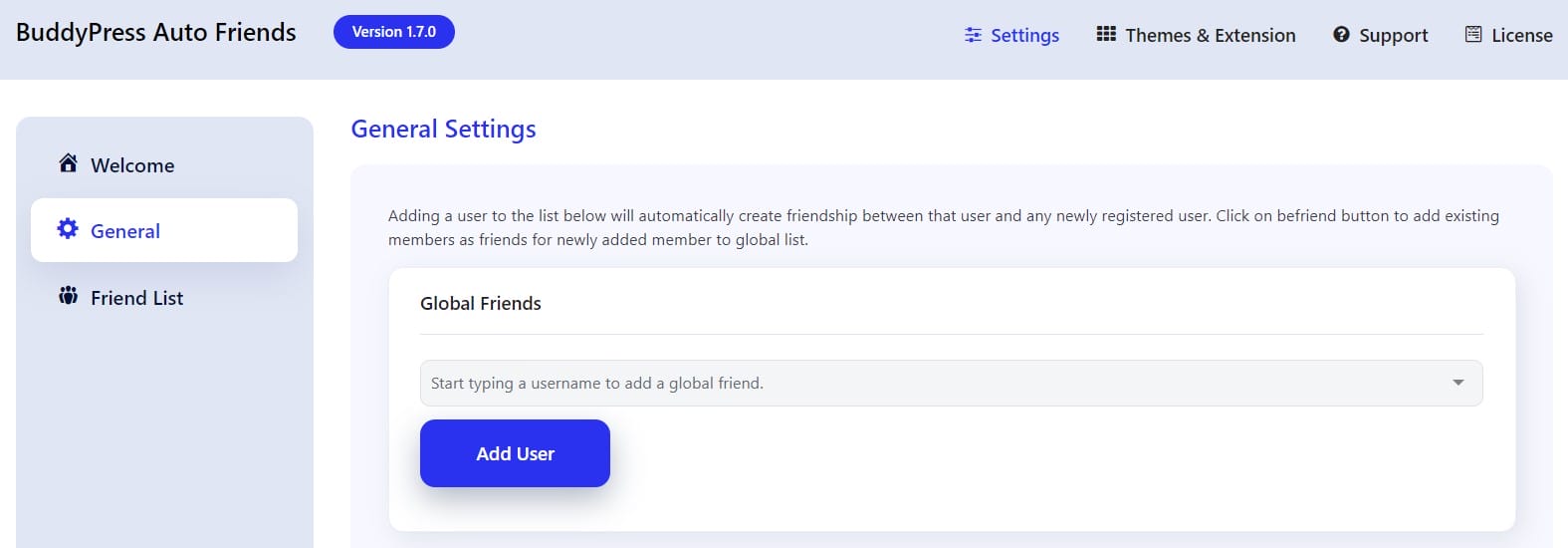Click the Settings sliders icon
The image size is (1568, 548).
click(x=973, y=35)
